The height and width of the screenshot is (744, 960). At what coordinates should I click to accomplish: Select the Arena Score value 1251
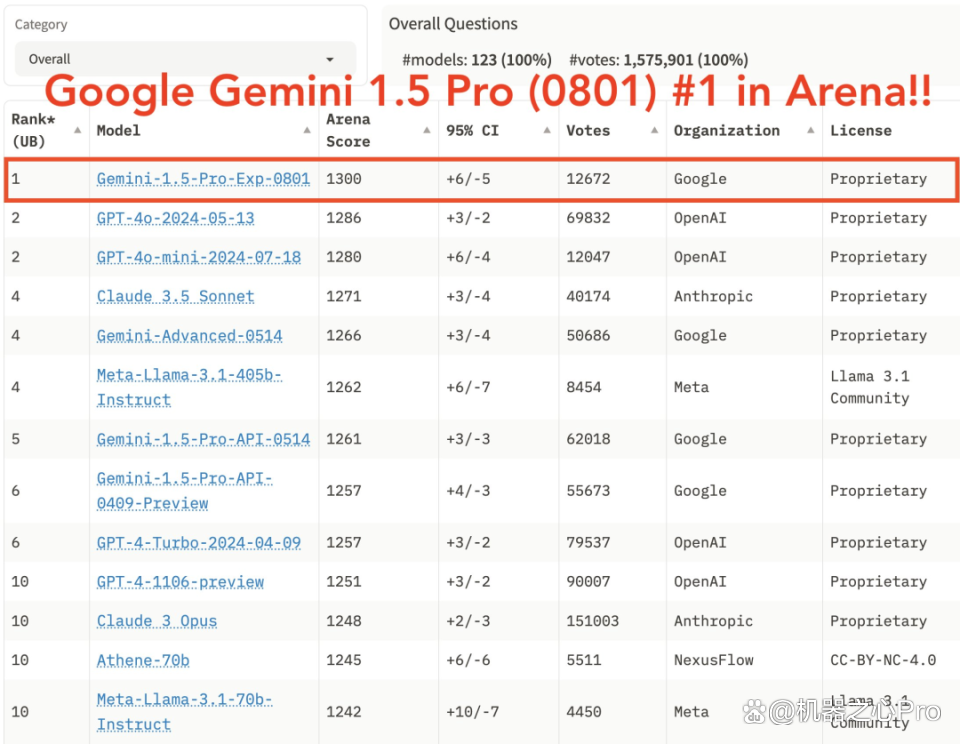(x=344, y=582)
